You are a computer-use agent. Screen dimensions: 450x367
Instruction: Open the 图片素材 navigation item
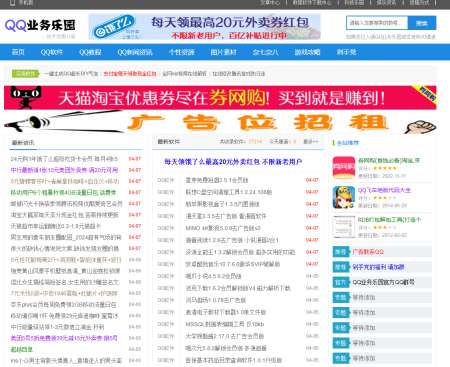223,52
